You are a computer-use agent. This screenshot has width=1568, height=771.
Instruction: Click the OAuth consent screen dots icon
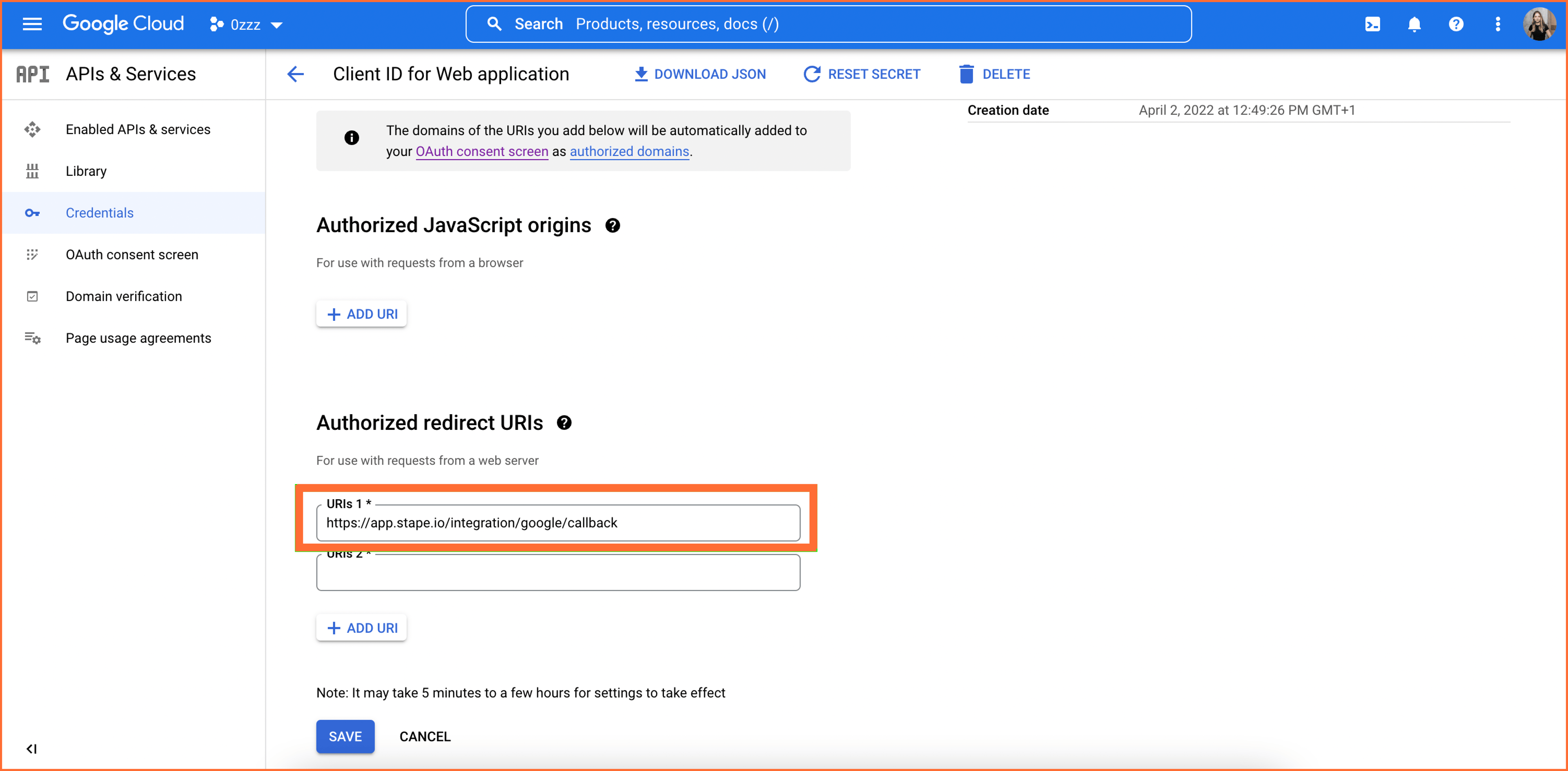(x=32, y=254)
